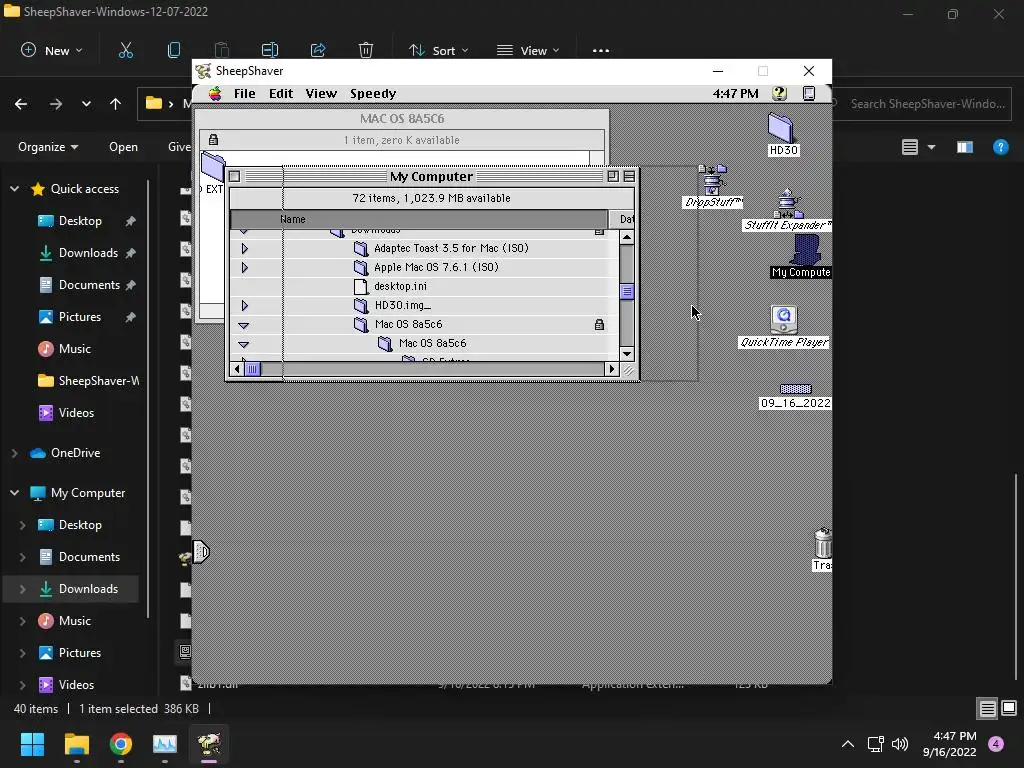The image size is (1024, 768).
Task: Expand the Apple Mac OS 7.6.1 (ISO) folder
Action: pos(244,267)
